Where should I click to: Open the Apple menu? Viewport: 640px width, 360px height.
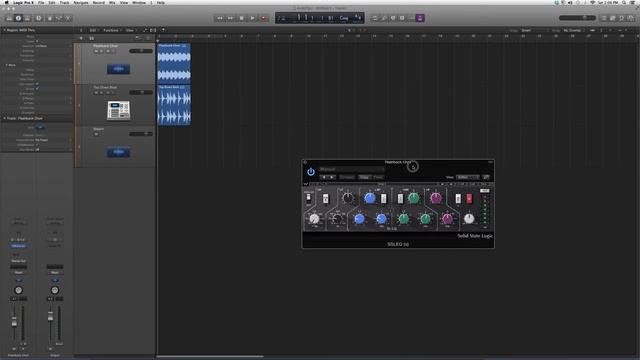tap(7, 2)
